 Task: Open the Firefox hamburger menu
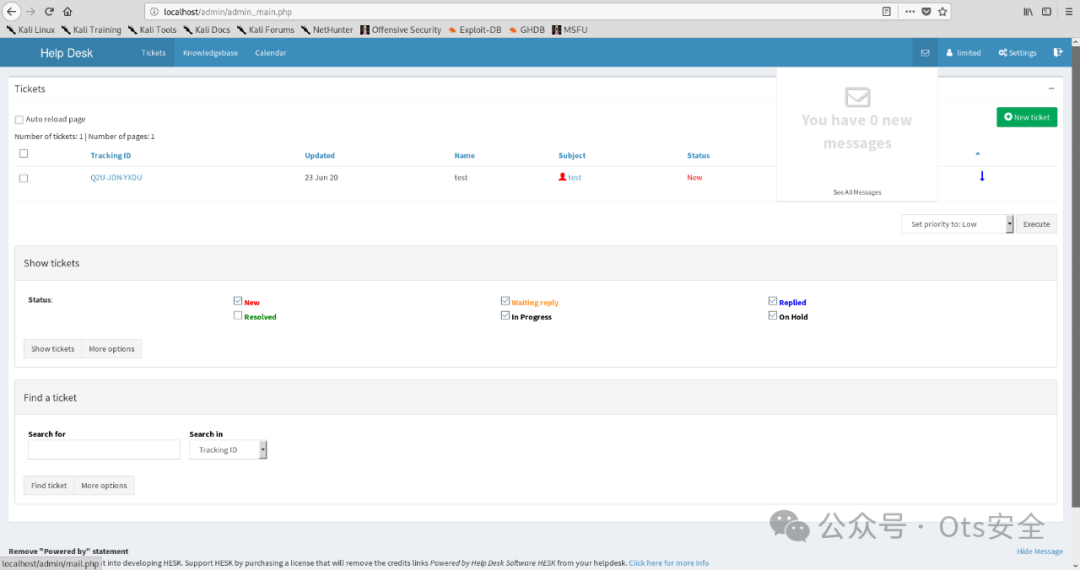[1069, 12]
